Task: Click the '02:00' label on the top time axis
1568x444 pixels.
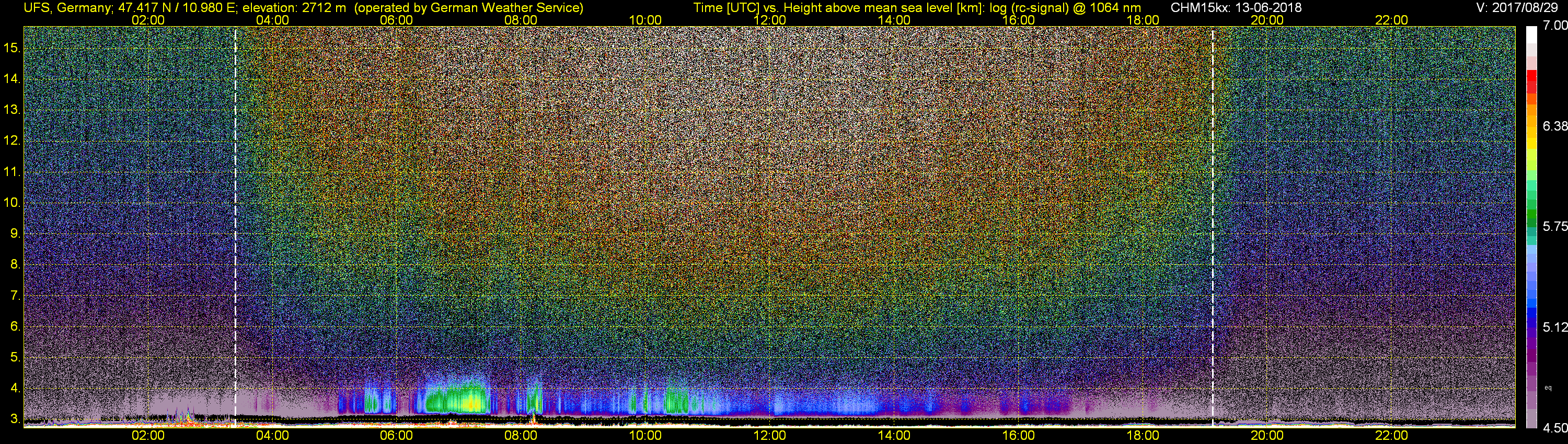Action: (148, 20)
